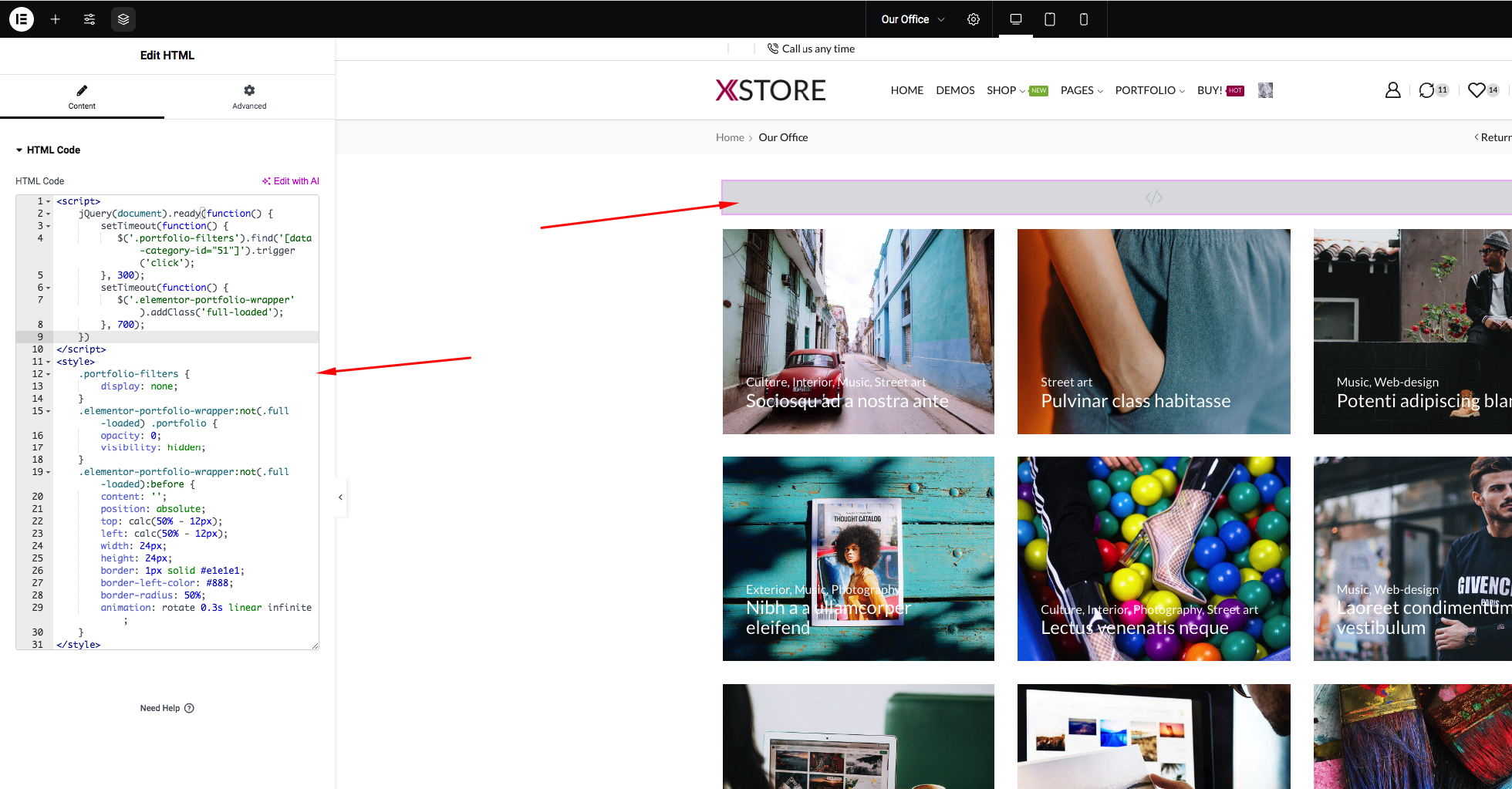Open the DEMOS menu item

pyautogui.click(x=955, y=90)
